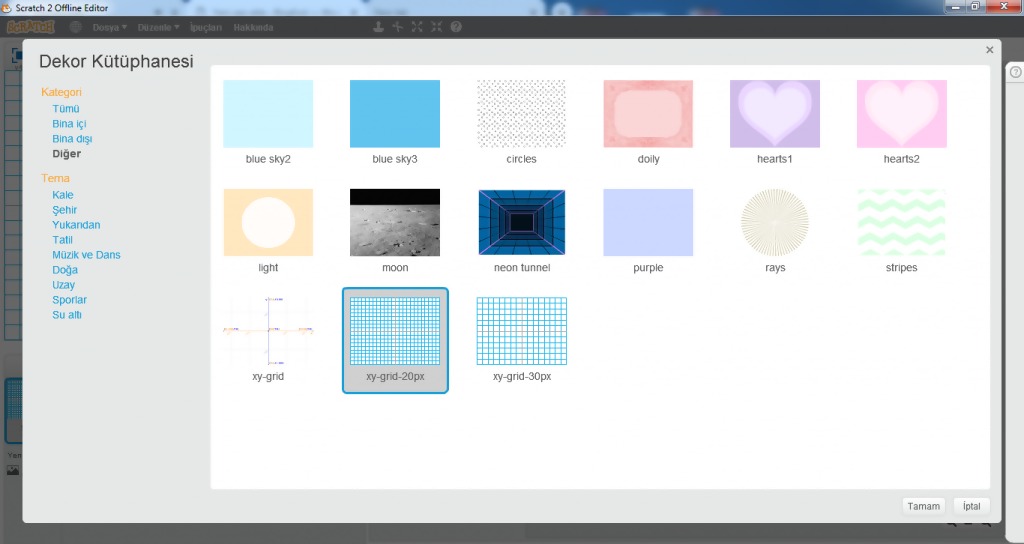1024x544 pixels.
Task: Open the Uzay theme
Action: (x=63, y=285)
